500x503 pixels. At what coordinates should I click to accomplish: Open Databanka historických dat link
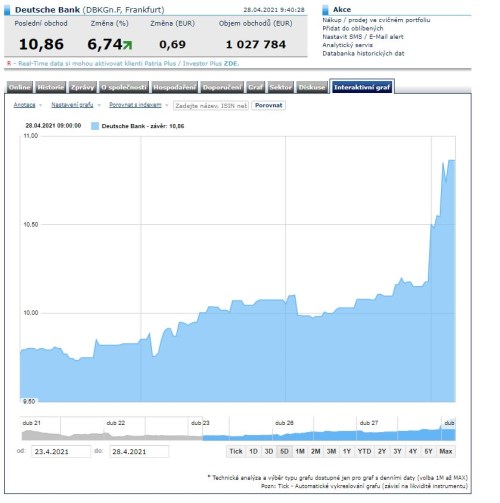(x=363, y=53)
